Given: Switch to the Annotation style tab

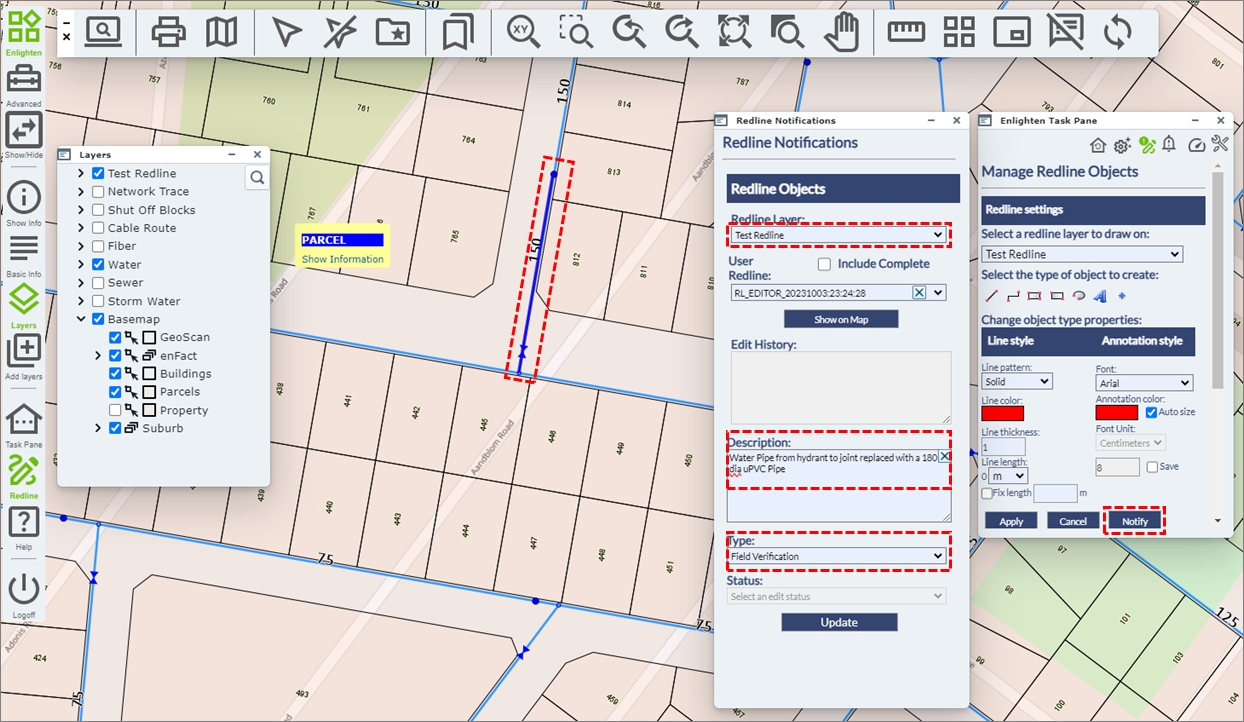Looking at the screenshot, I should (1141, 341).
